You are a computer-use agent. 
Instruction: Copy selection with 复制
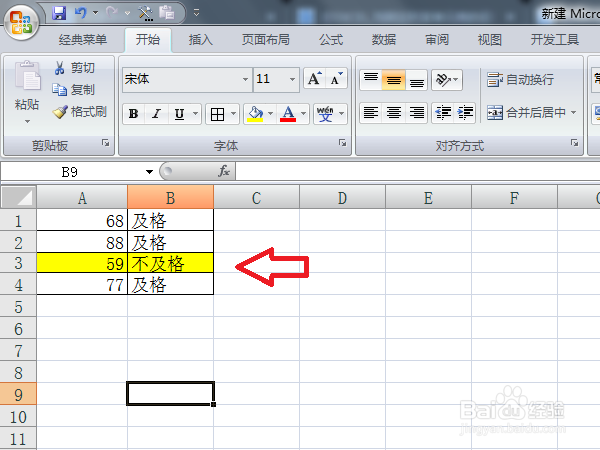(x=73, y=90)
